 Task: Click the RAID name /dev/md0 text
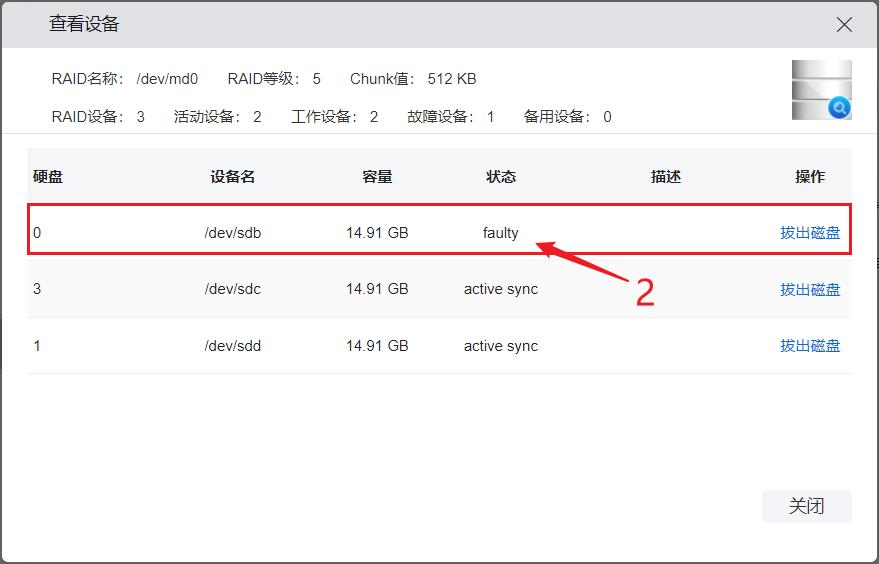pos(167,79)
